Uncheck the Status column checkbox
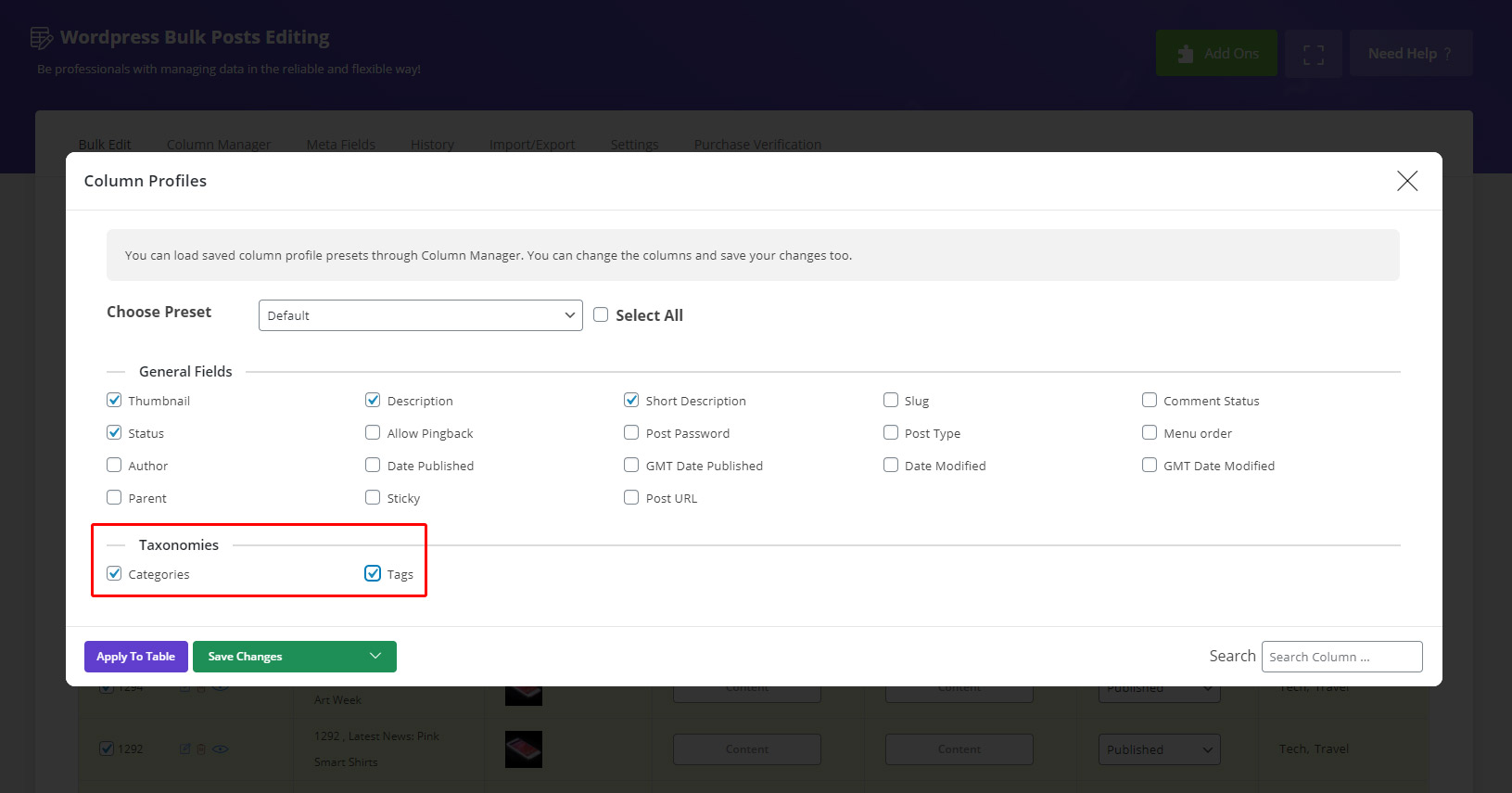 click(114, 432)
